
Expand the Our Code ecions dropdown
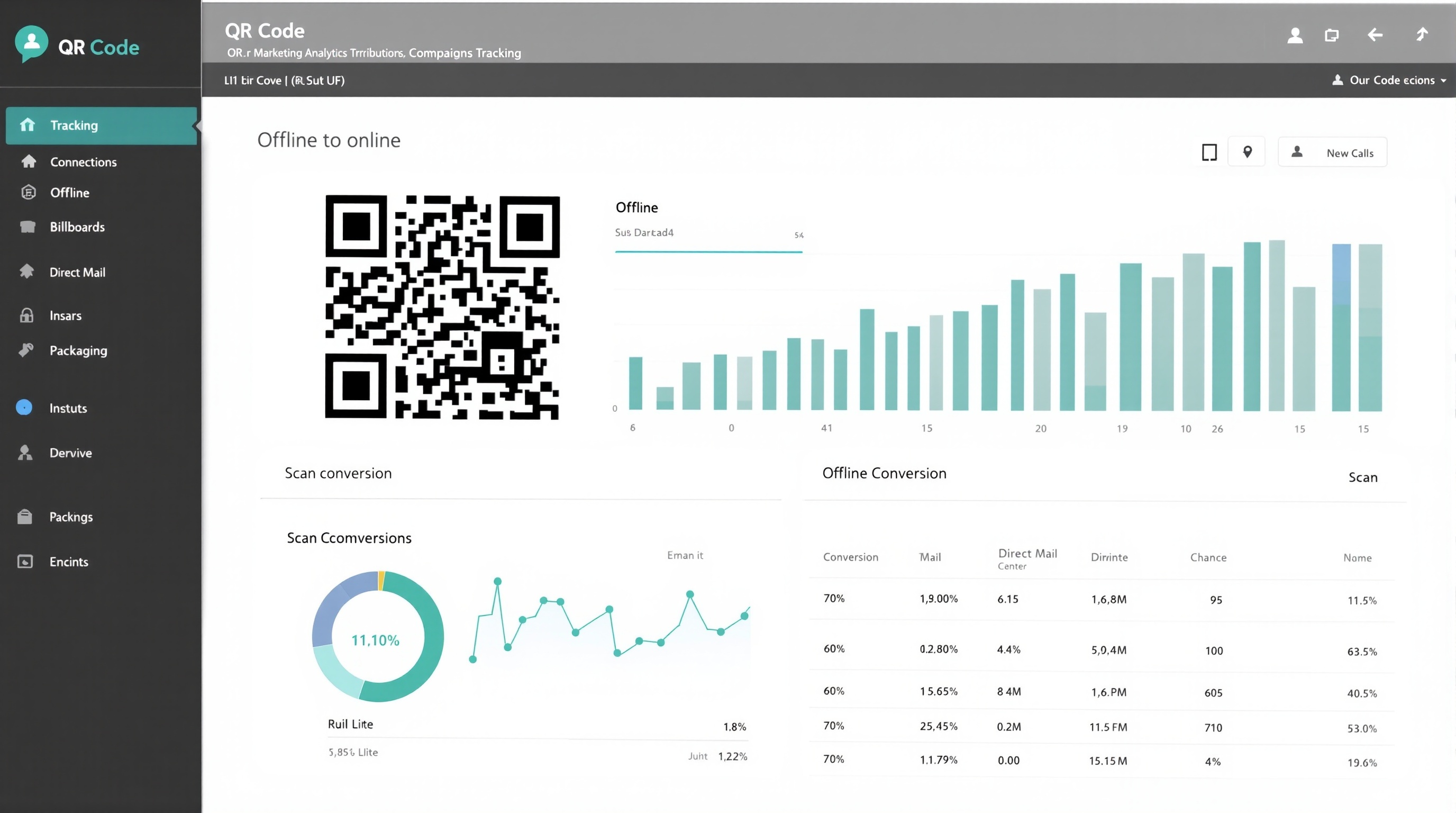tap(1389, 80)
